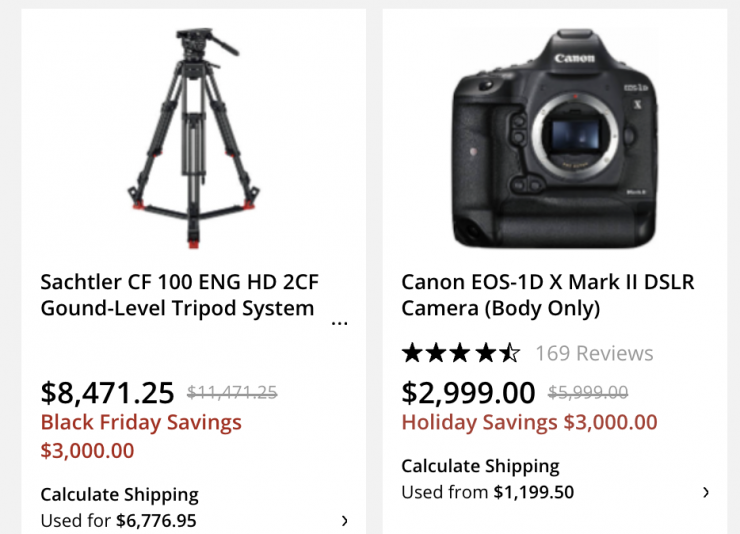Click Calculate Shipping under the Sachtler tripod
This screenshot has width=740, height=534.
(119, 494)
